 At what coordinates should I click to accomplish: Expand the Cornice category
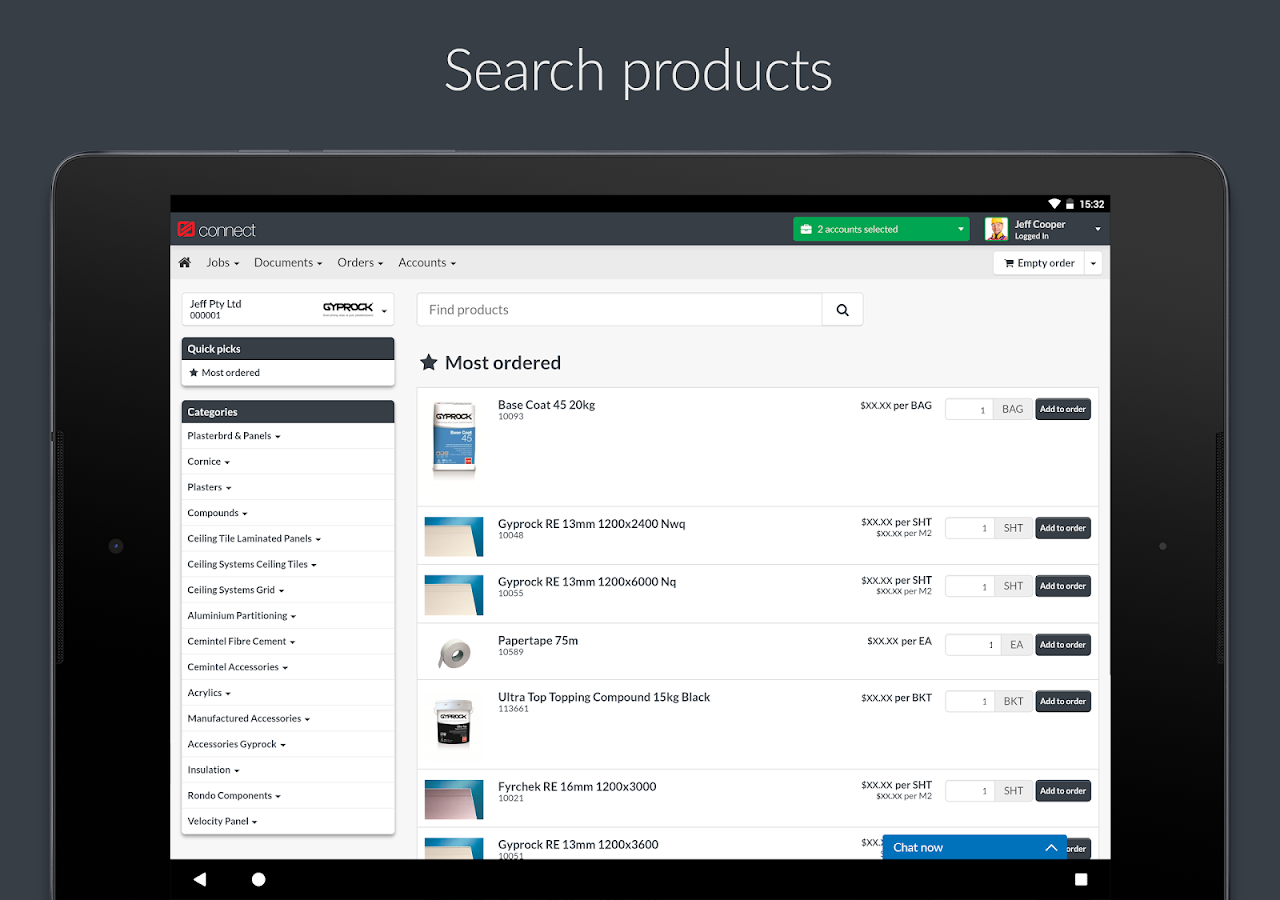click(x=288, y=462)
